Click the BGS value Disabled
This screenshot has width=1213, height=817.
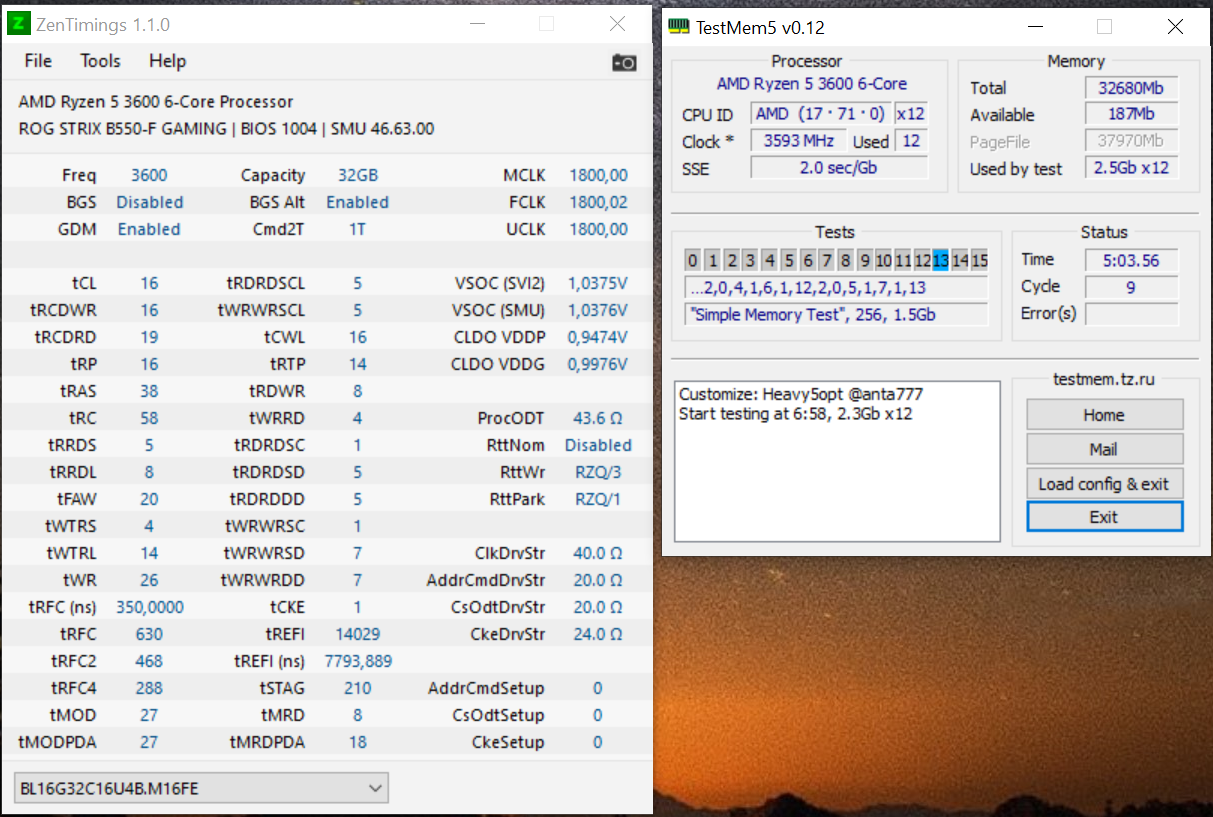[149, 202]
